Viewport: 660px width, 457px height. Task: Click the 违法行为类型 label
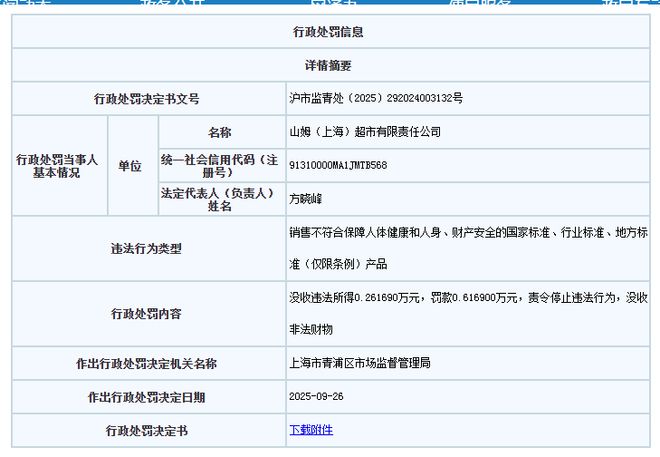pyautogui.click(x=146, y=249)
